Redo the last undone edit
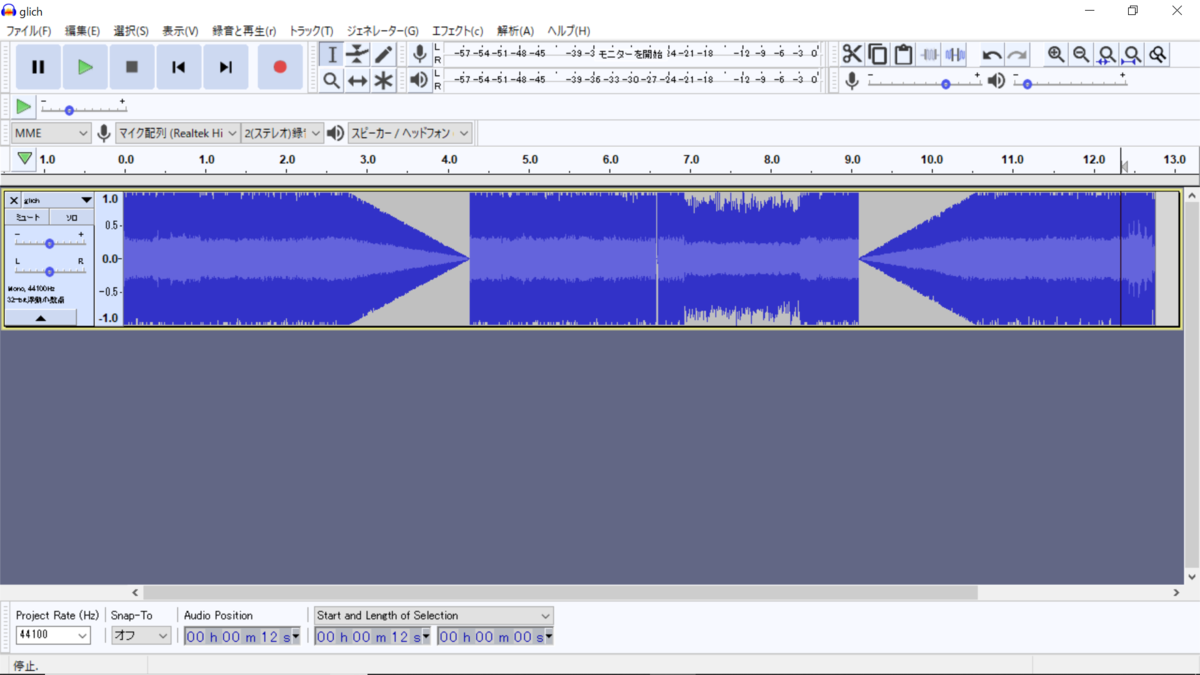 [x=1017, y=54]
